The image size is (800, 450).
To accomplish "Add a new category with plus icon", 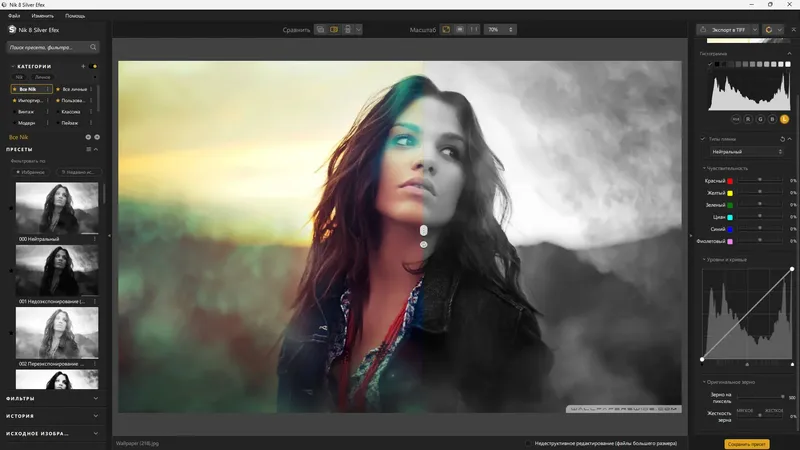I will tap(83, 66).
